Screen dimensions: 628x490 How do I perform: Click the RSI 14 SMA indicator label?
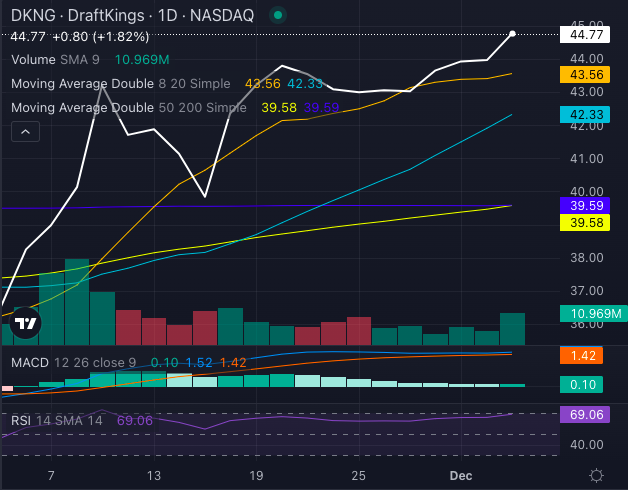coord(58,421)
